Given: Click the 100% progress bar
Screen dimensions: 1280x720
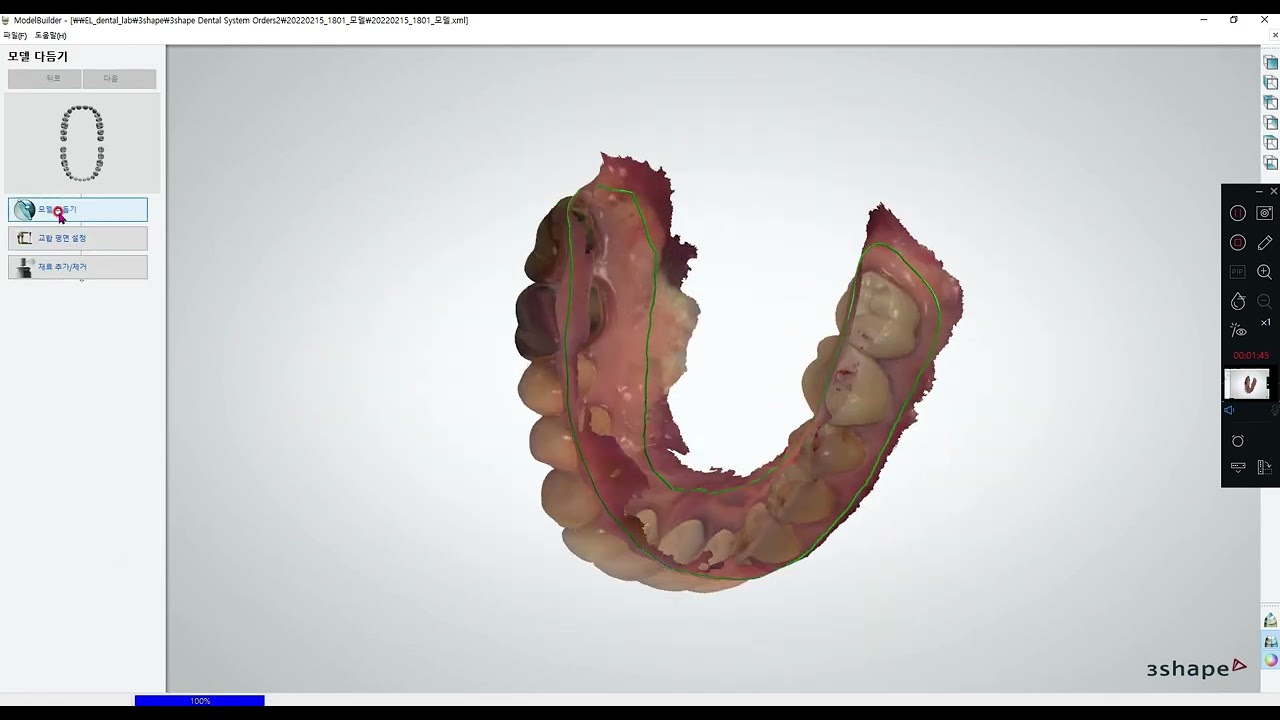Looking at the screenshot, I should (200, 701).
